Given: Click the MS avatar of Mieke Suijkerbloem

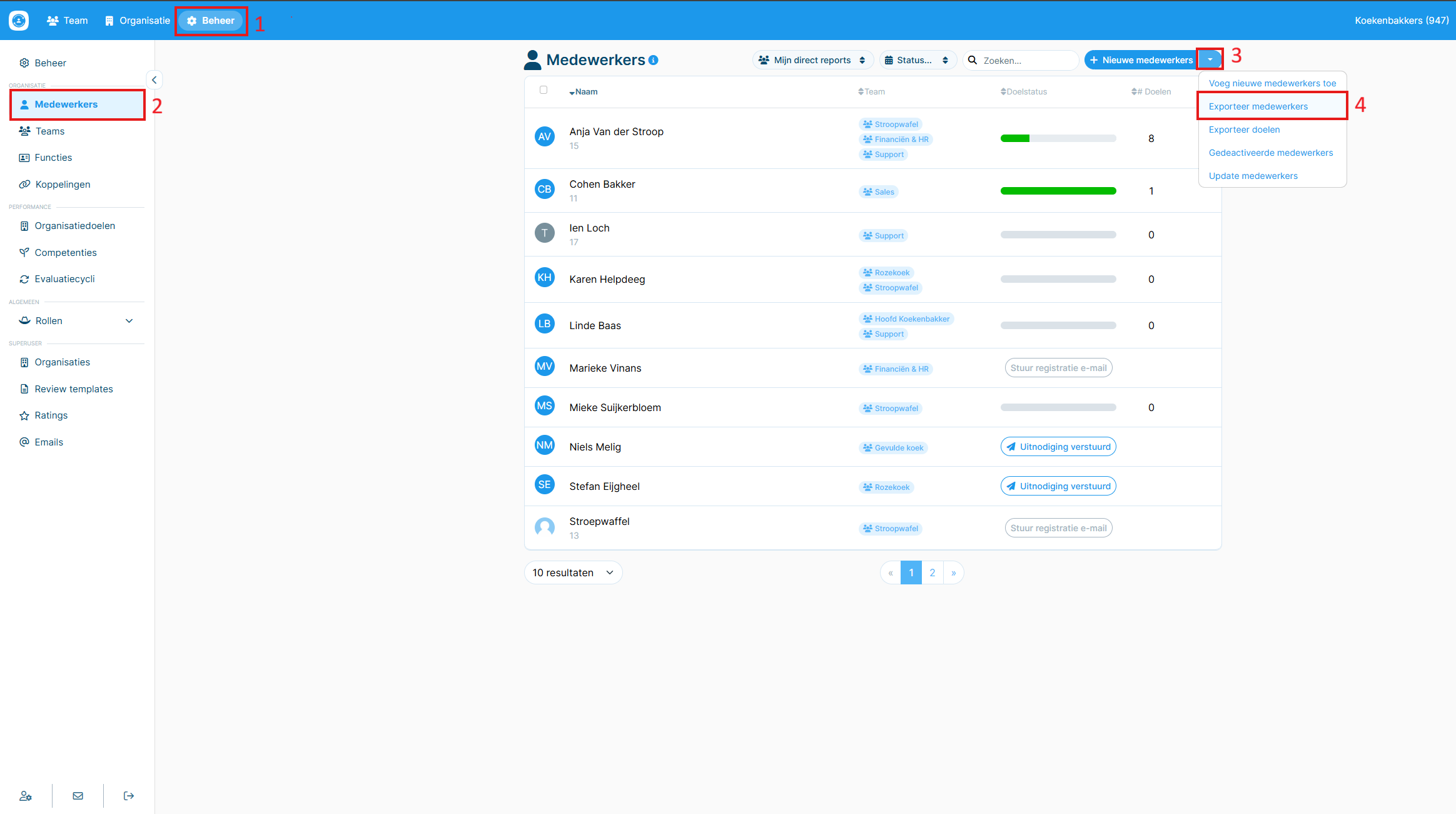Looking at the screenshot, I should coord(545,405).
